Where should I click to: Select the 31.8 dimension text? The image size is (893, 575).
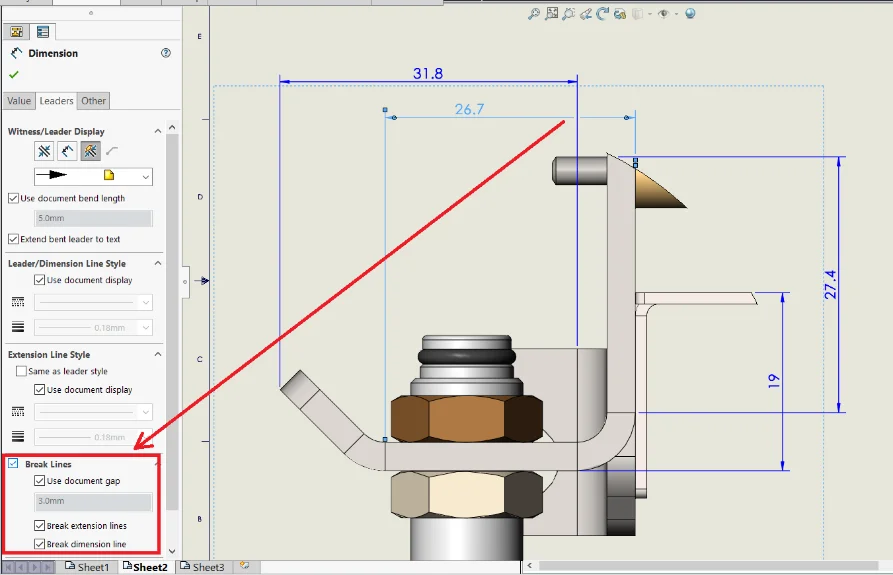click(x=427, y=73)
